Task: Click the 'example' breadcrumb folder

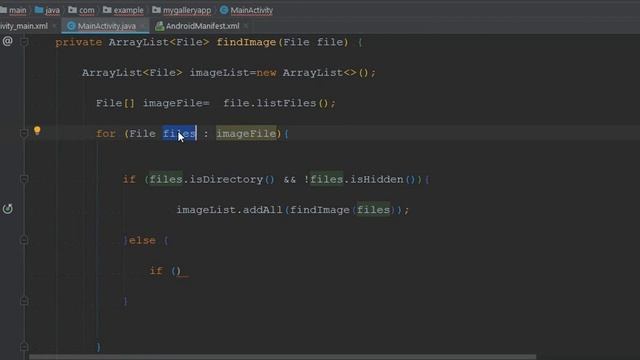Action: click(123, 10)
